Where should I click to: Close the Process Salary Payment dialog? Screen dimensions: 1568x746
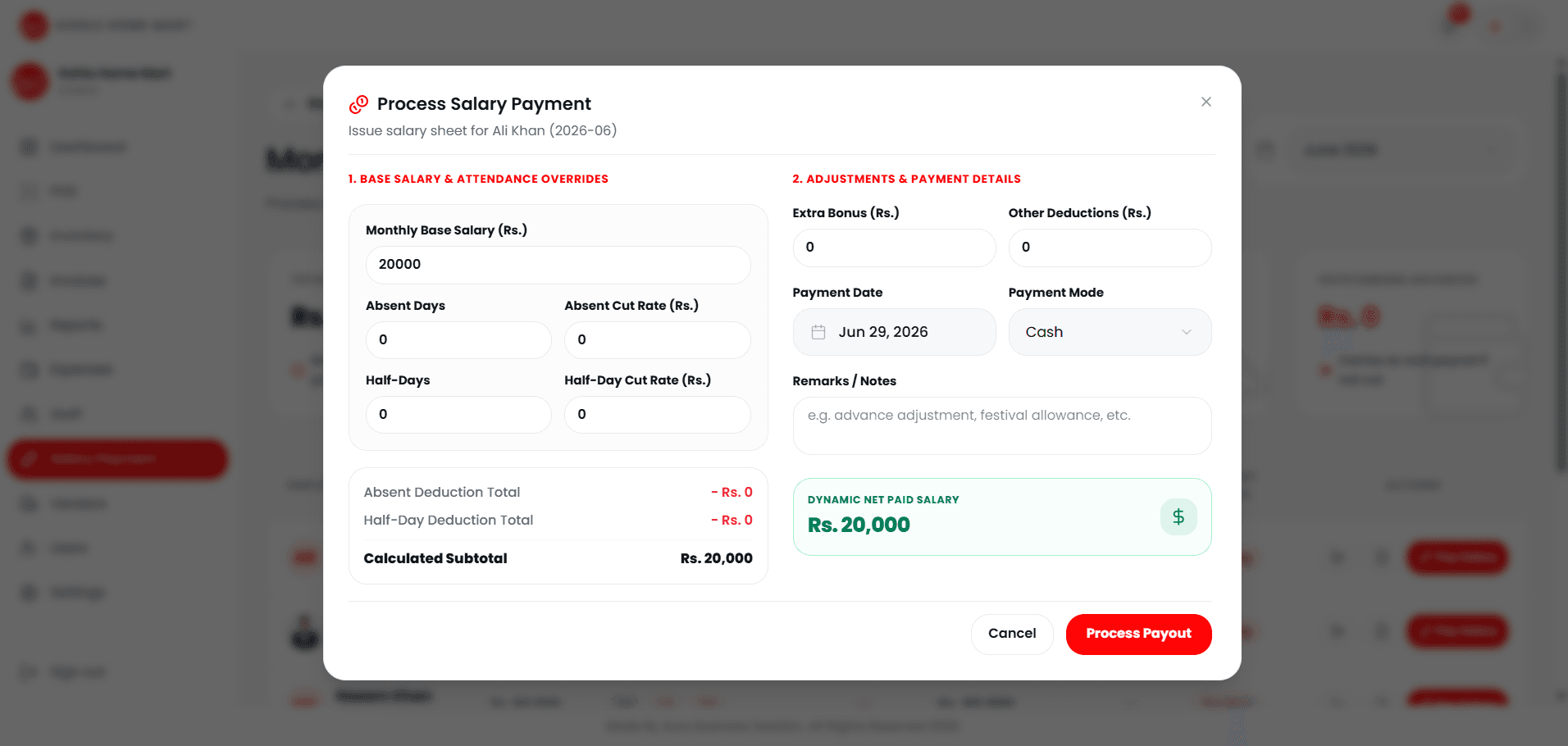coord(1206,102)
